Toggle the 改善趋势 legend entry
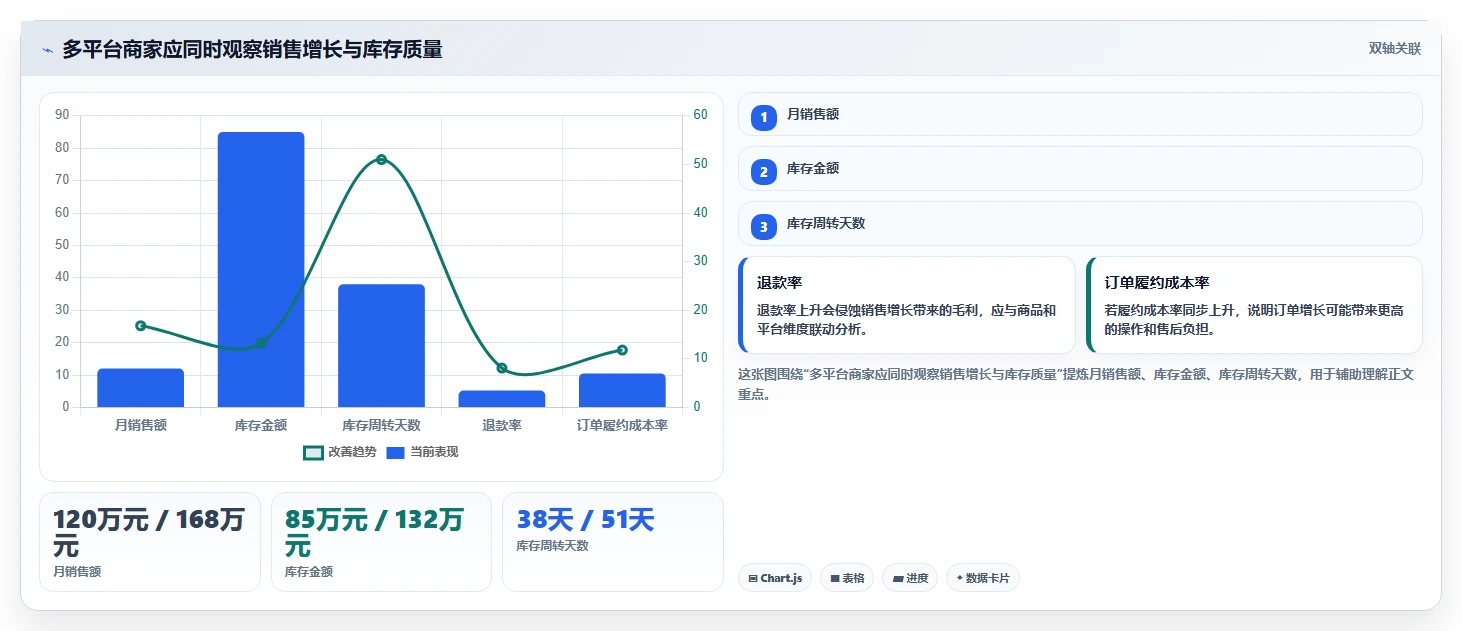 tap(340, 452)
